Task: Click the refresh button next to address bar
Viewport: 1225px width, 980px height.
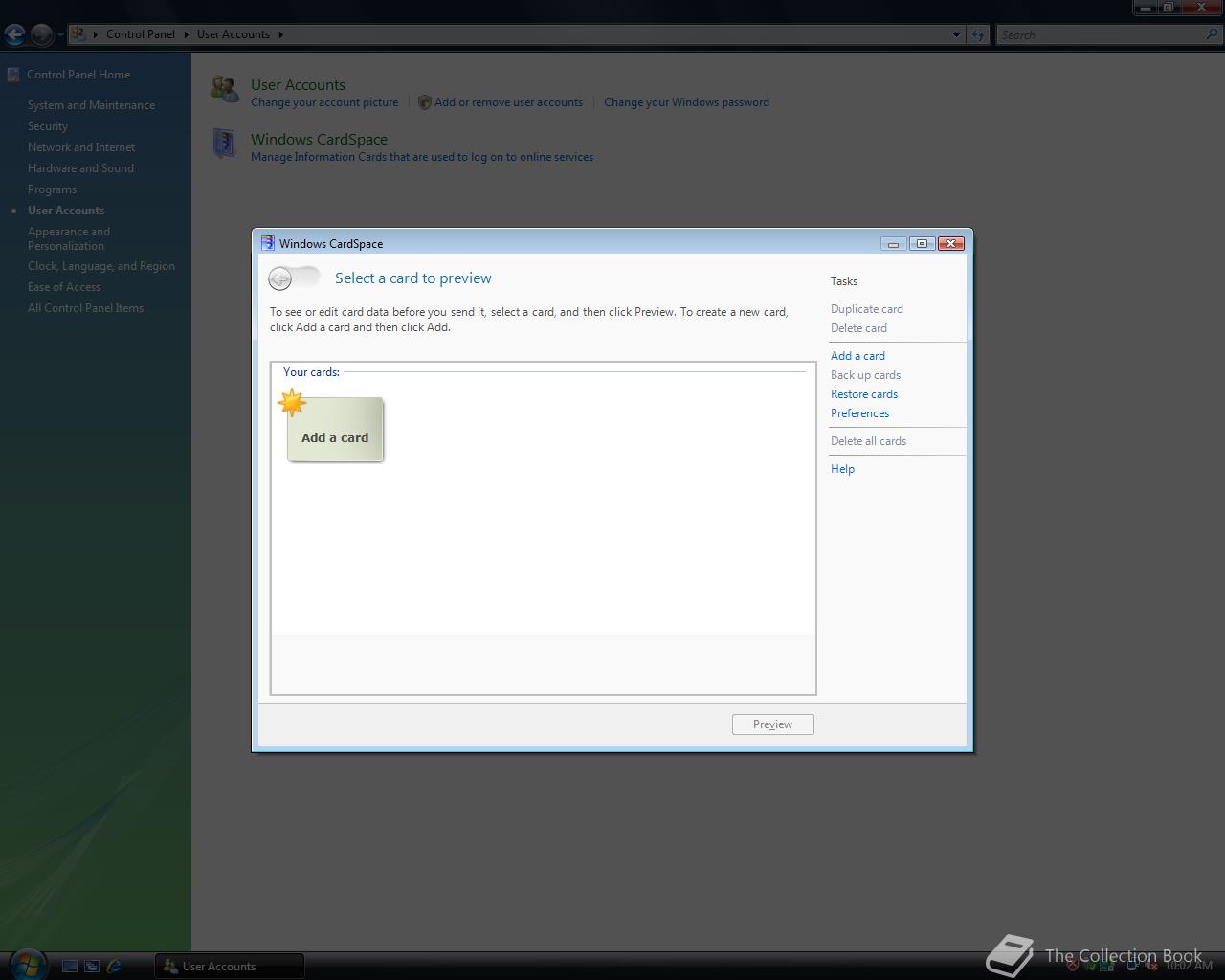Action: (977, 34)
